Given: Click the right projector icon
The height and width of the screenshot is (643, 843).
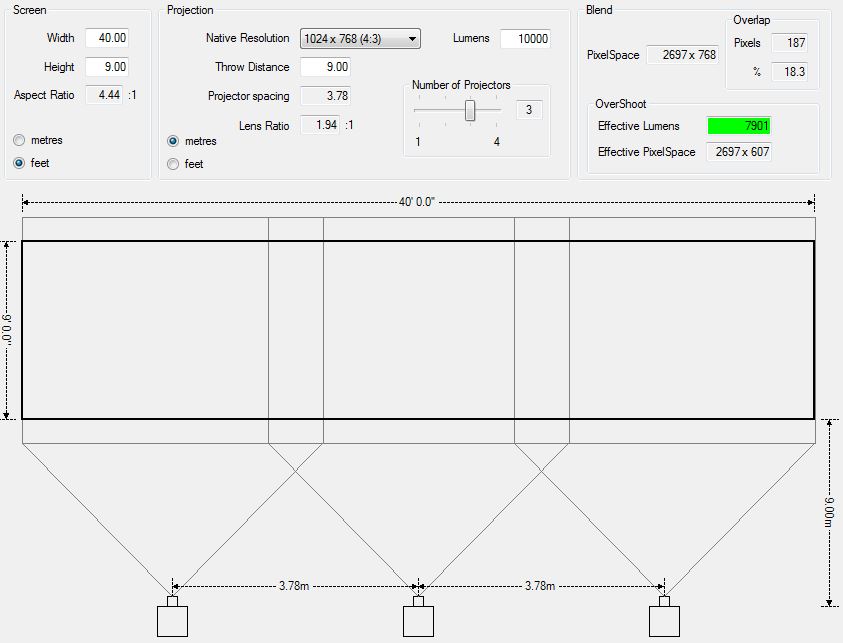Looking at the screenshot, I should 664,620.
